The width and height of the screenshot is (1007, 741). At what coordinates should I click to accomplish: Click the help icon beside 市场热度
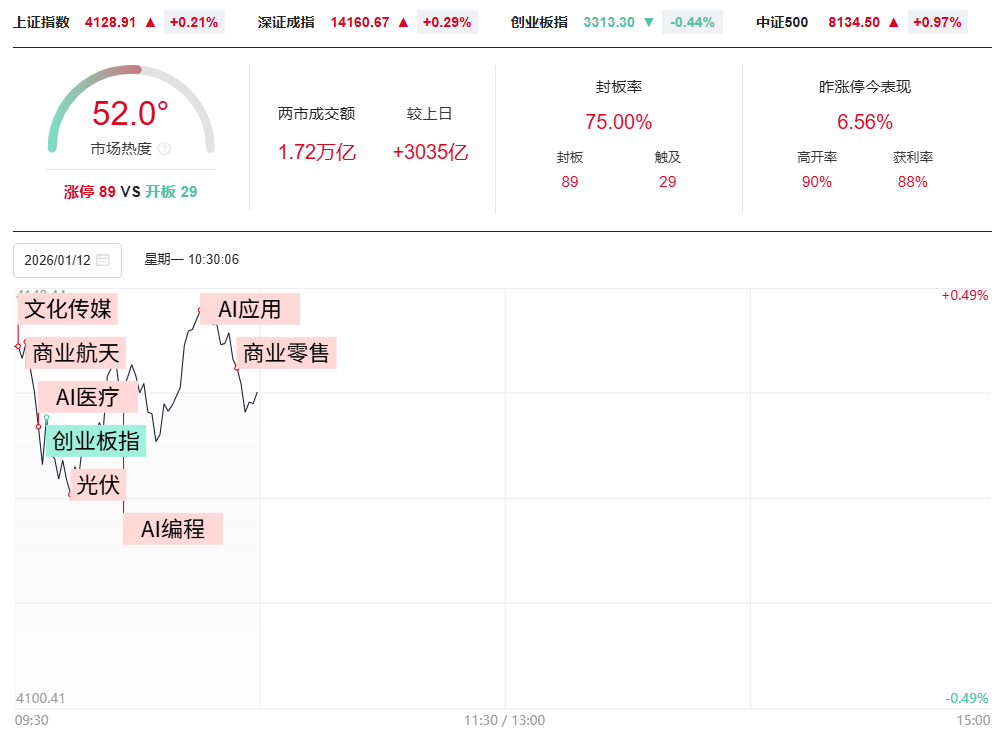pyautogui.click(x=164, y=149)
